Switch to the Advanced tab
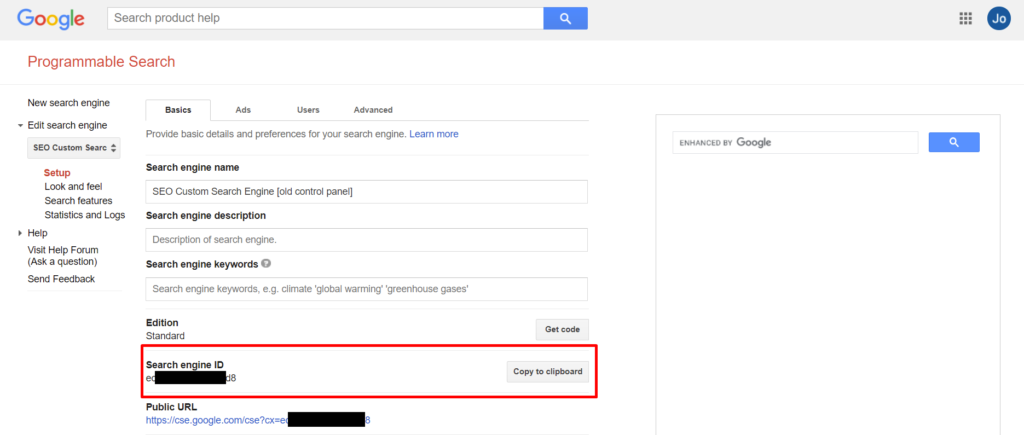This screenshot has height=435, width=1024. coord(373,110)
